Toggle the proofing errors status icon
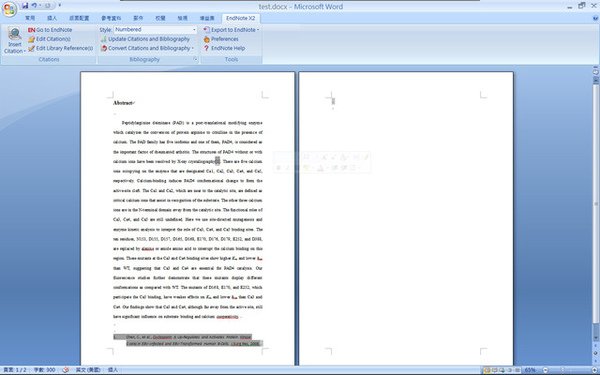 pos(65,370)
